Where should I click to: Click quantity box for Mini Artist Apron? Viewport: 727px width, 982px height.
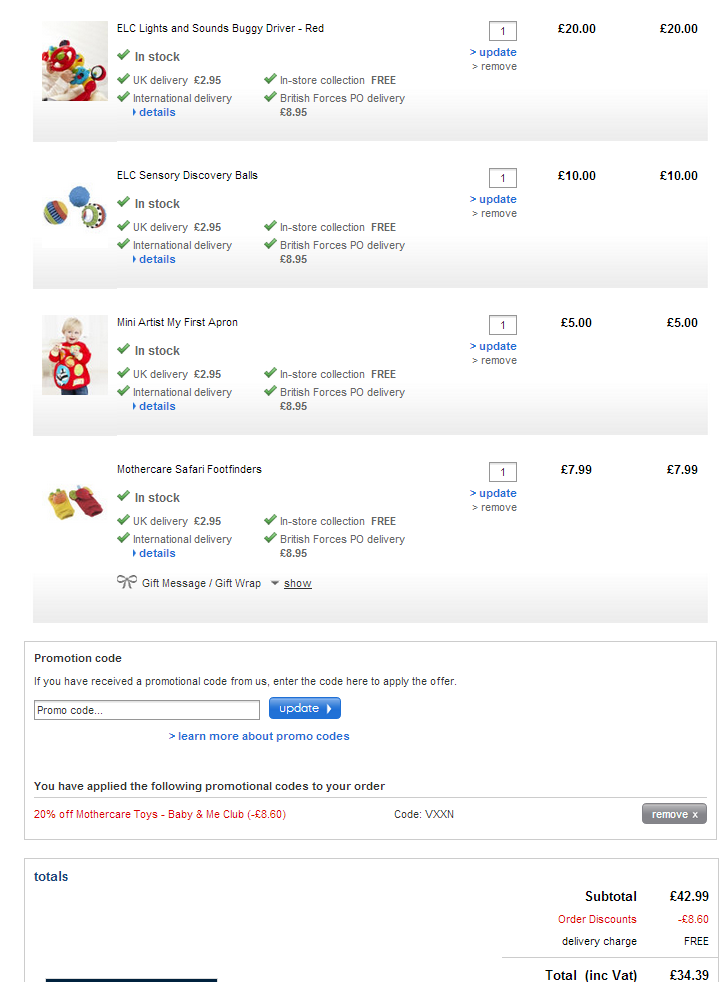click(x=502, y=325)
